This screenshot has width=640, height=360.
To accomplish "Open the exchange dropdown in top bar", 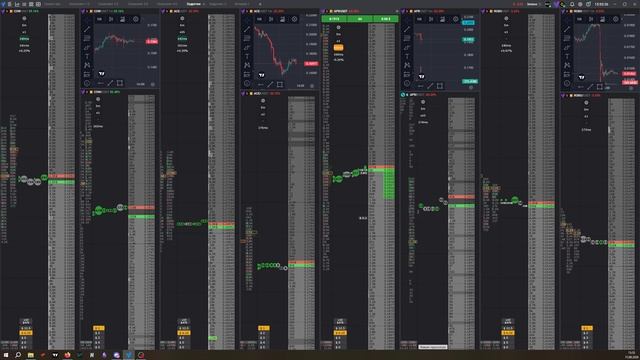I will tap(533, 4).
